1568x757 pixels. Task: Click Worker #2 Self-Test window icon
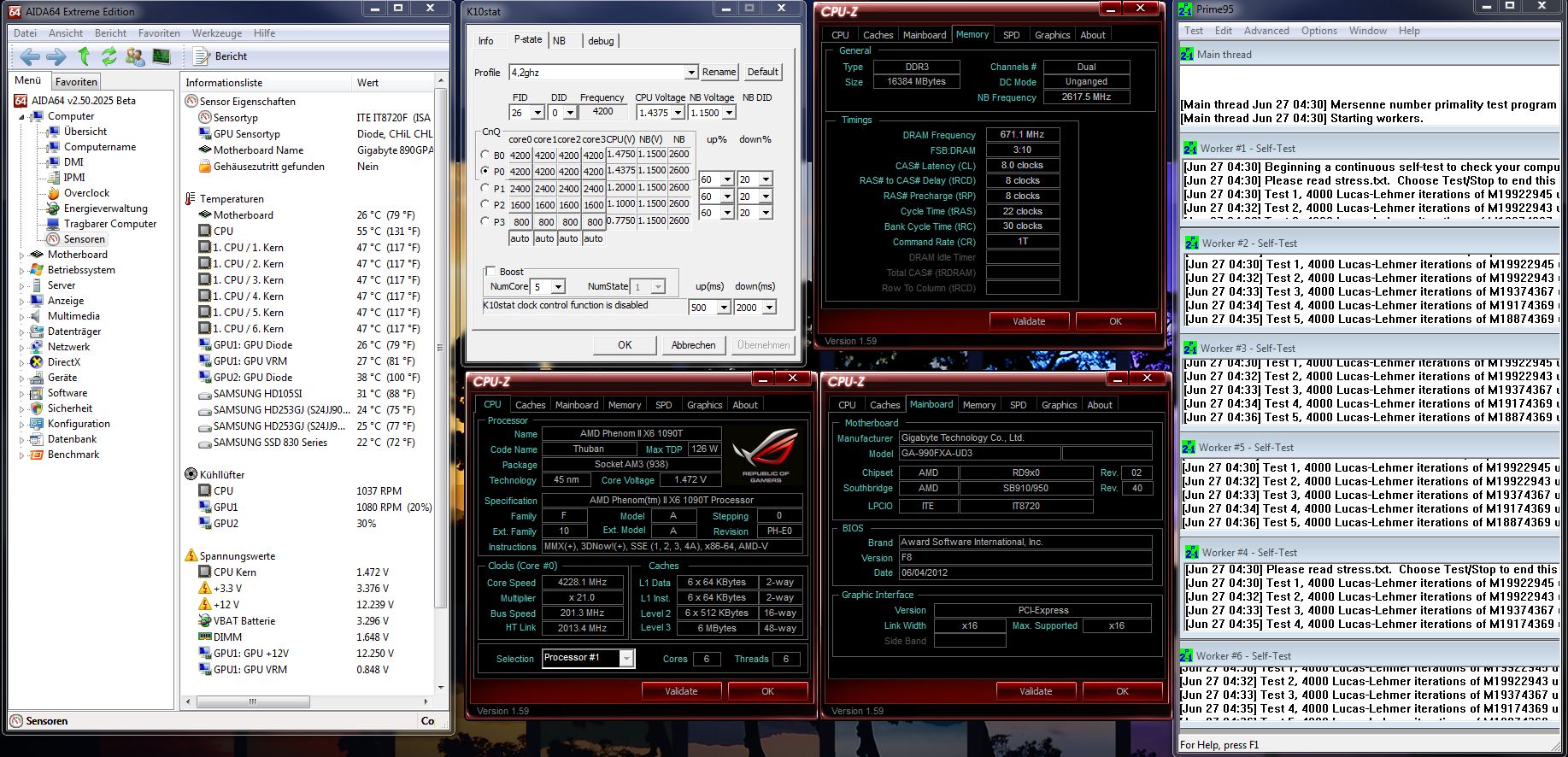click(x=1192, y=243)
